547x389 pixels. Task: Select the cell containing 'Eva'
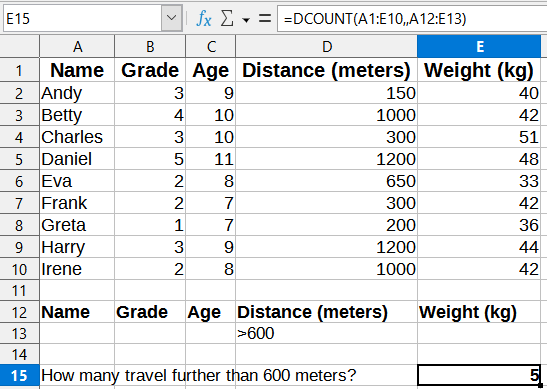(x=77, y=181)
